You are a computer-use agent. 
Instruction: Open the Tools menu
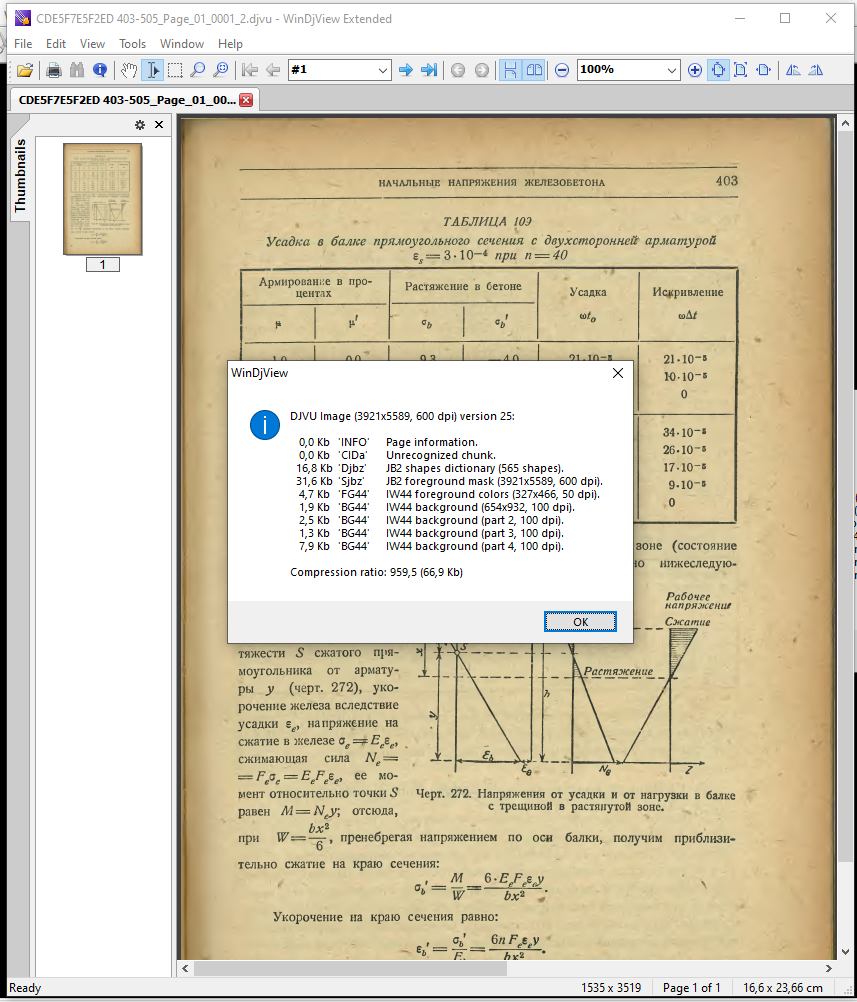[x=132, y=44]
